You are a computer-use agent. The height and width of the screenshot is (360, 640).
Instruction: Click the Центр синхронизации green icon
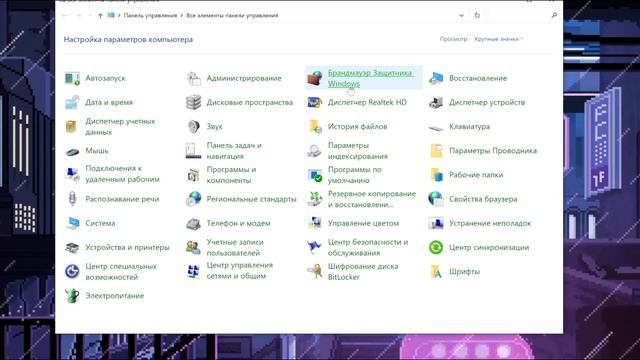(436, 247)
